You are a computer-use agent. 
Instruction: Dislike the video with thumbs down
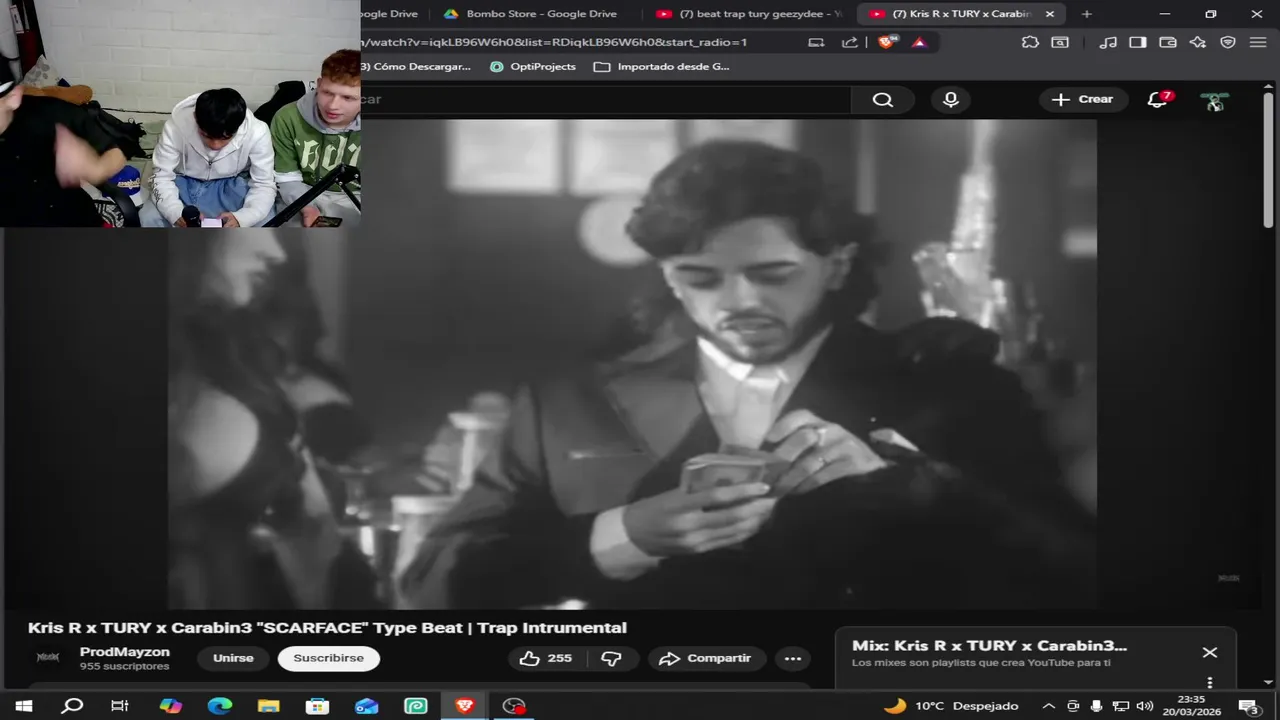tap(611, 658)
